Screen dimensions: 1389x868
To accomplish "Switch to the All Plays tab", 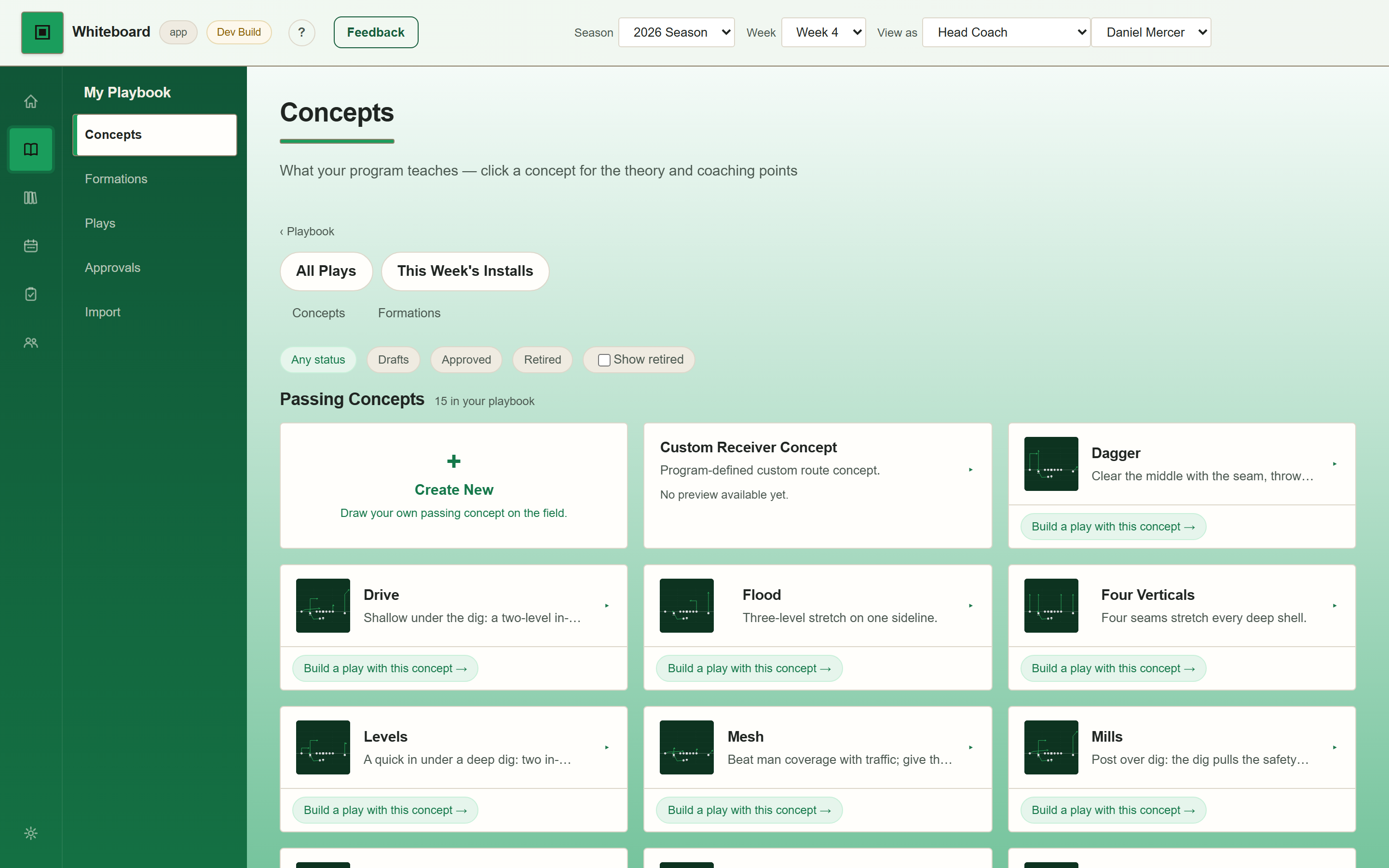I will coord(326,271).
